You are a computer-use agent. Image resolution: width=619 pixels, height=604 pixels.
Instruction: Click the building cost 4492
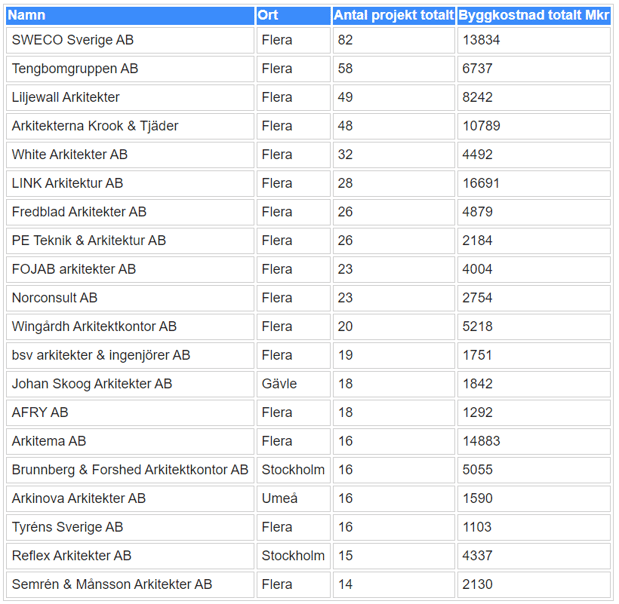534,155
